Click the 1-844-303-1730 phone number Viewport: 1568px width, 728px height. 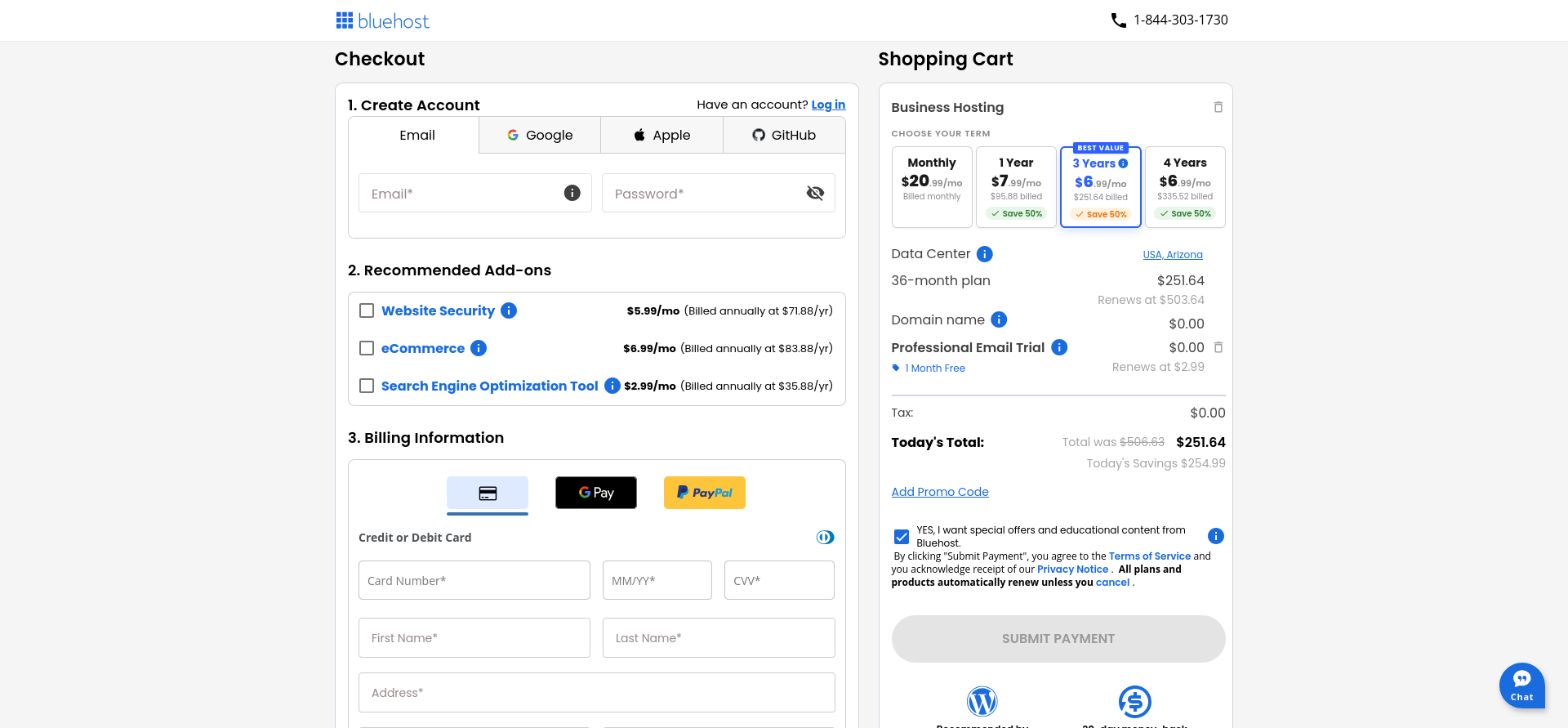pos(1181,20)
